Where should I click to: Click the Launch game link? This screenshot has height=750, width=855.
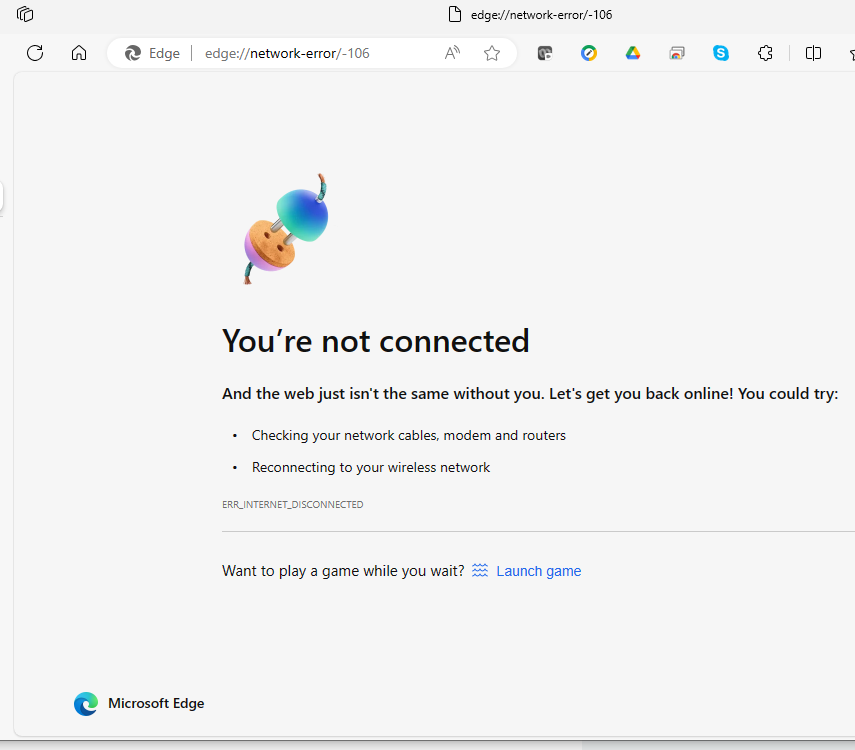tap(538, 571)
